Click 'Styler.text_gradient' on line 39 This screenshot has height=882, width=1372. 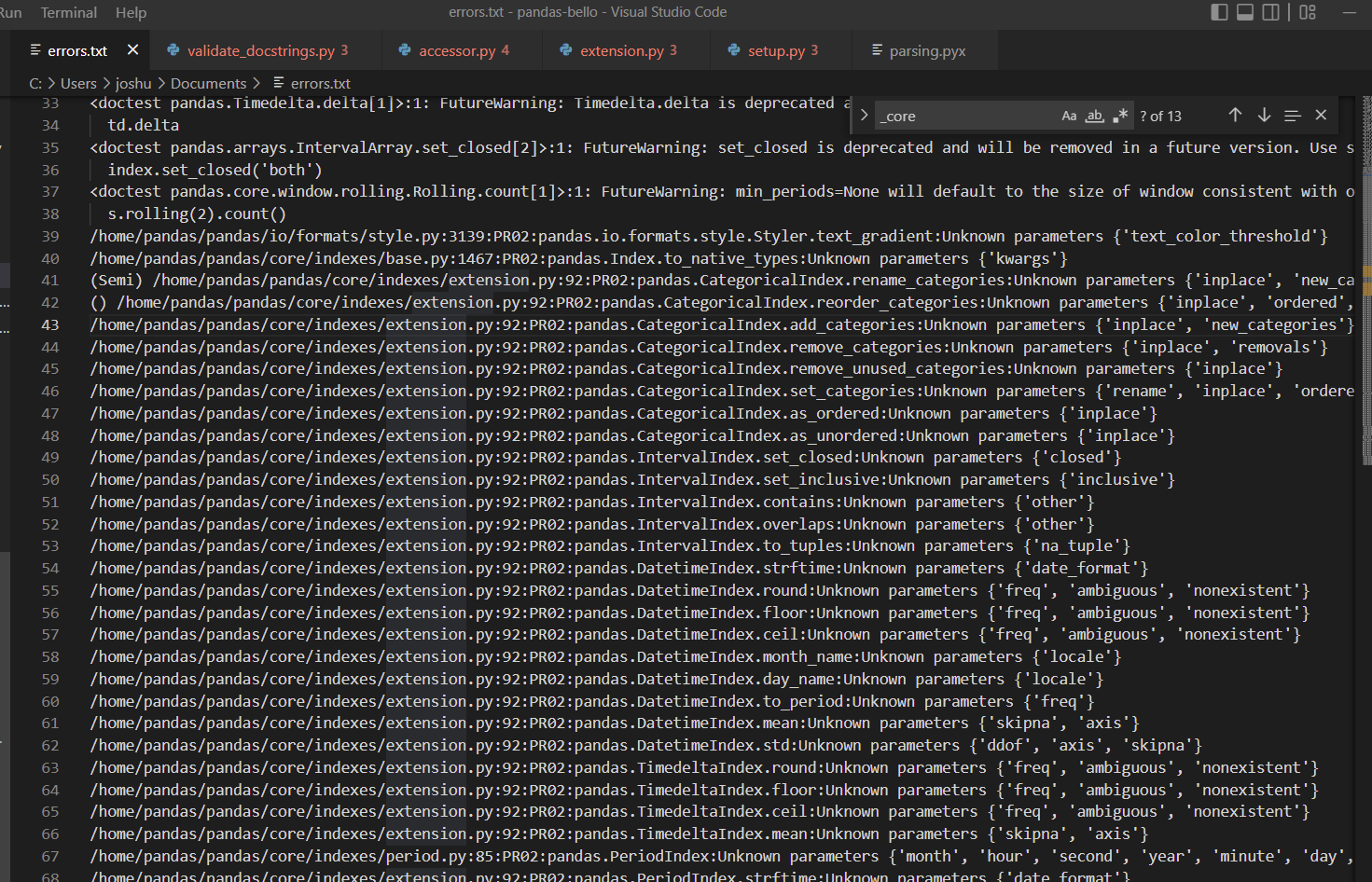point(844,236)
